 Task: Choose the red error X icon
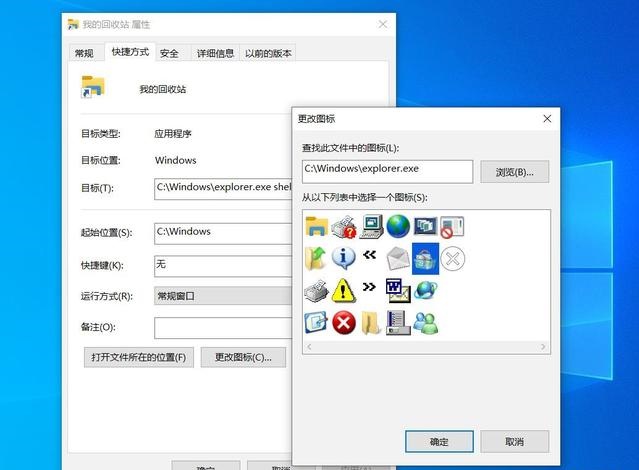[344, 322]
